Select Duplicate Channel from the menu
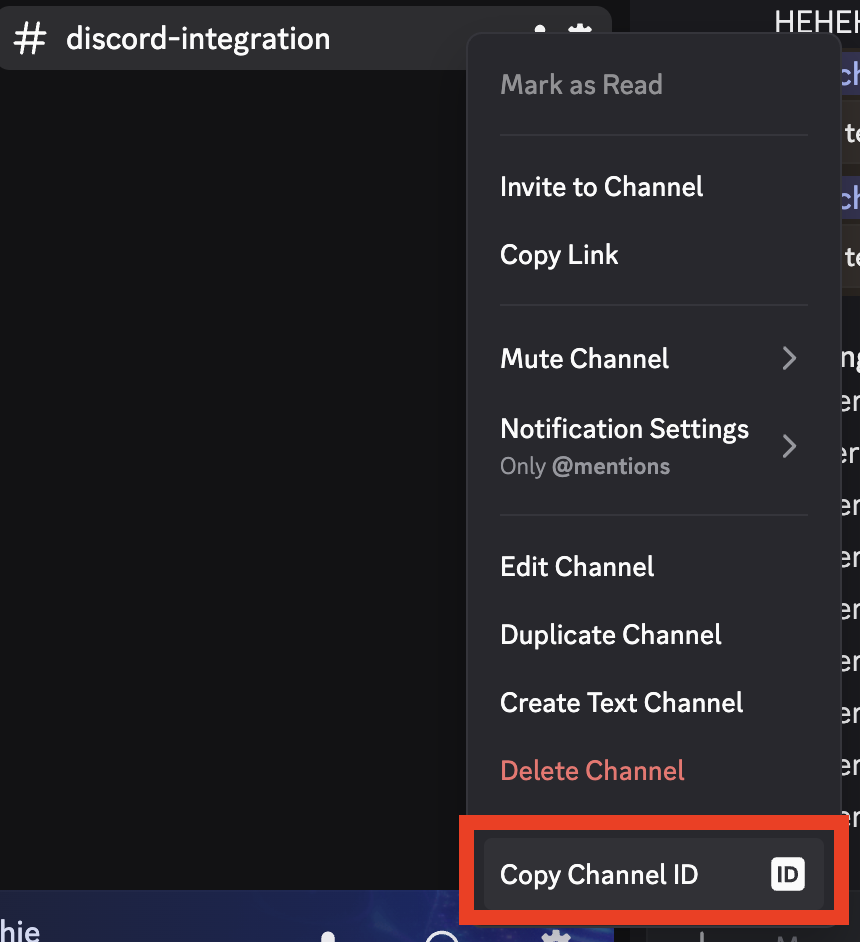Viewport: 860px width, 942px height. (x=610, y=634)
